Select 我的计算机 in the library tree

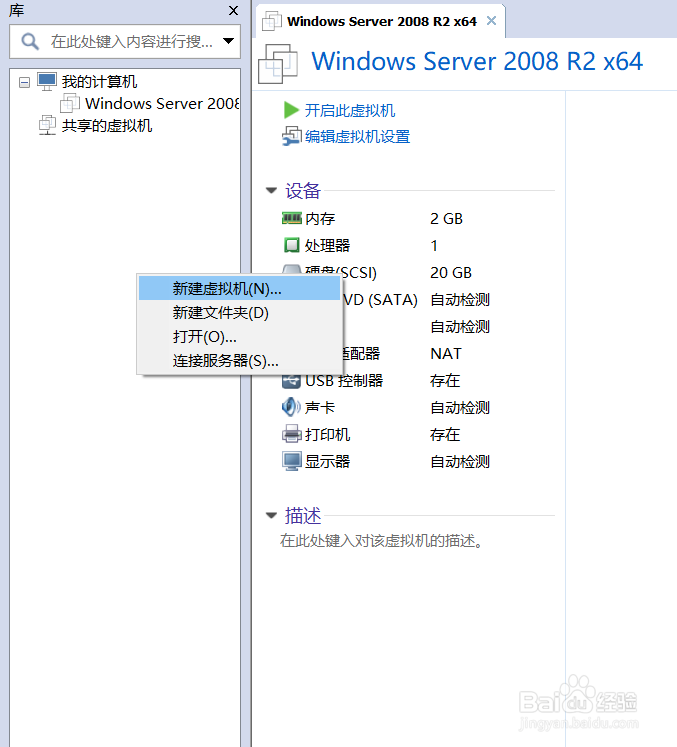point(99,81)
